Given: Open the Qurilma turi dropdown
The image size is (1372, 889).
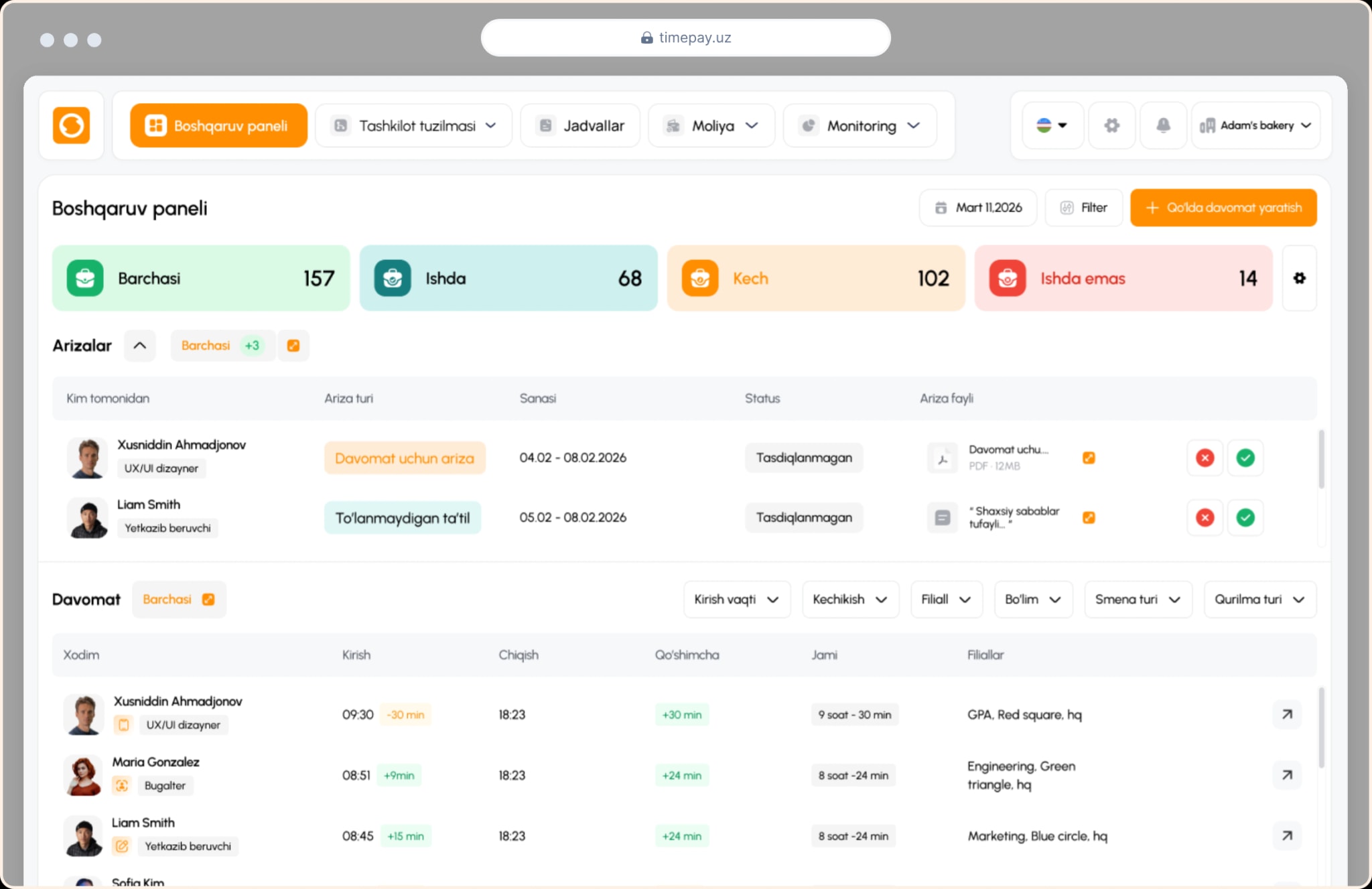Looking at the screenshot, I should [x=1260, y=600].
